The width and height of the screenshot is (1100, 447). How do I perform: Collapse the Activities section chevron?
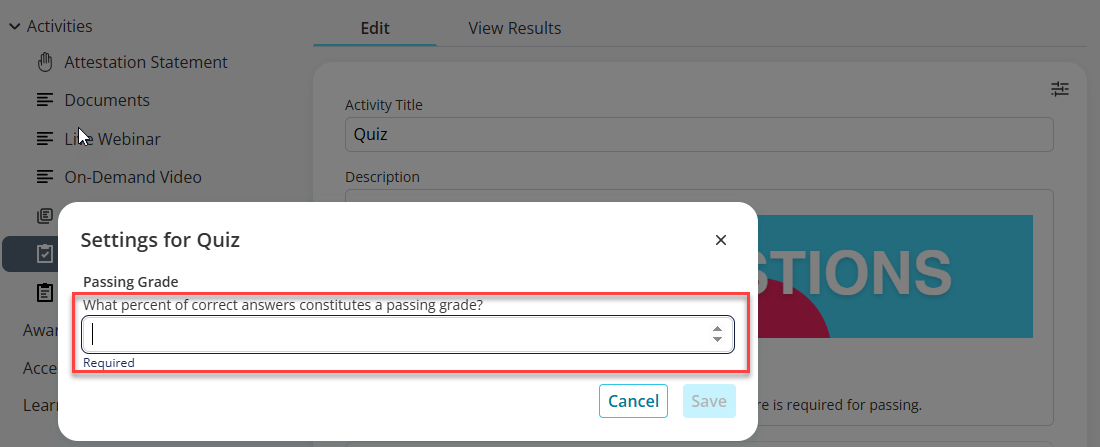pyautogui.click(x=15, y=27)
